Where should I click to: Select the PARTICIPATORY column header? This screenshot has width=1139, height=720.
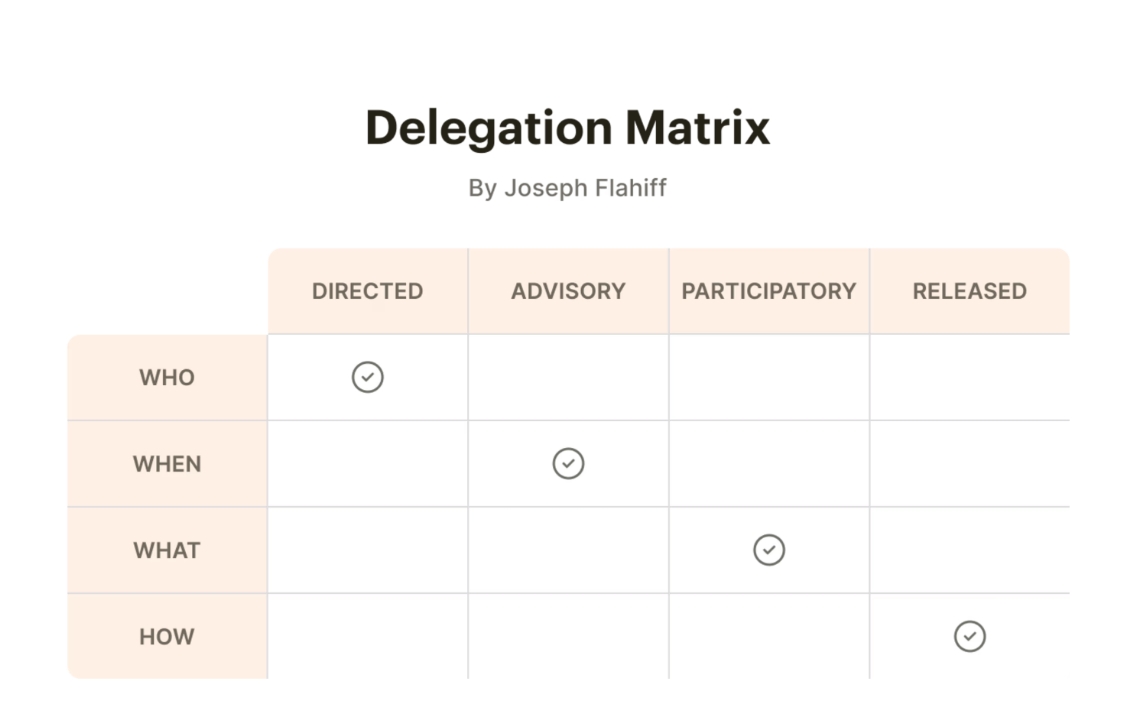769,291
